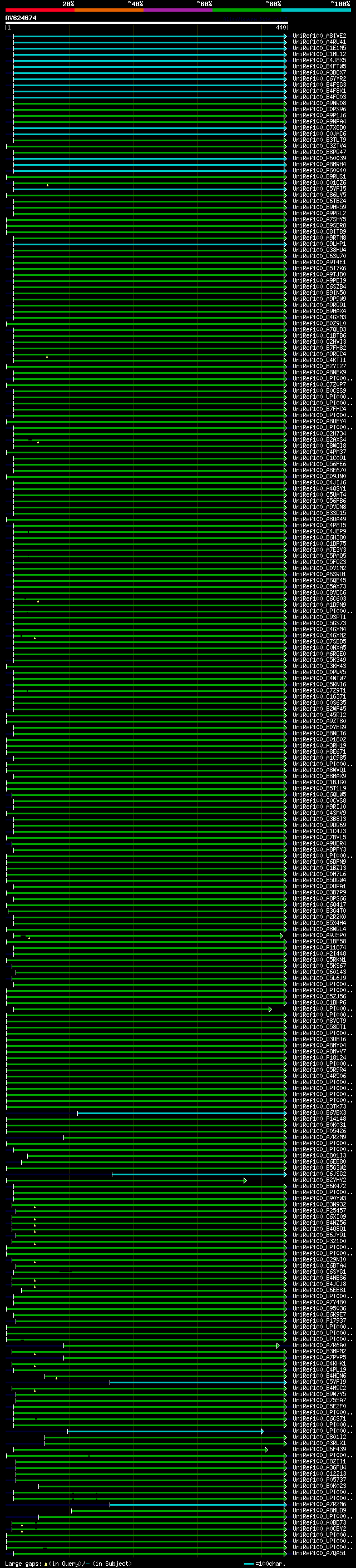This screenshot has width=356, height=1568.
Task: Select hit label UniRef100_C1G371
Action: coord(319,696)
